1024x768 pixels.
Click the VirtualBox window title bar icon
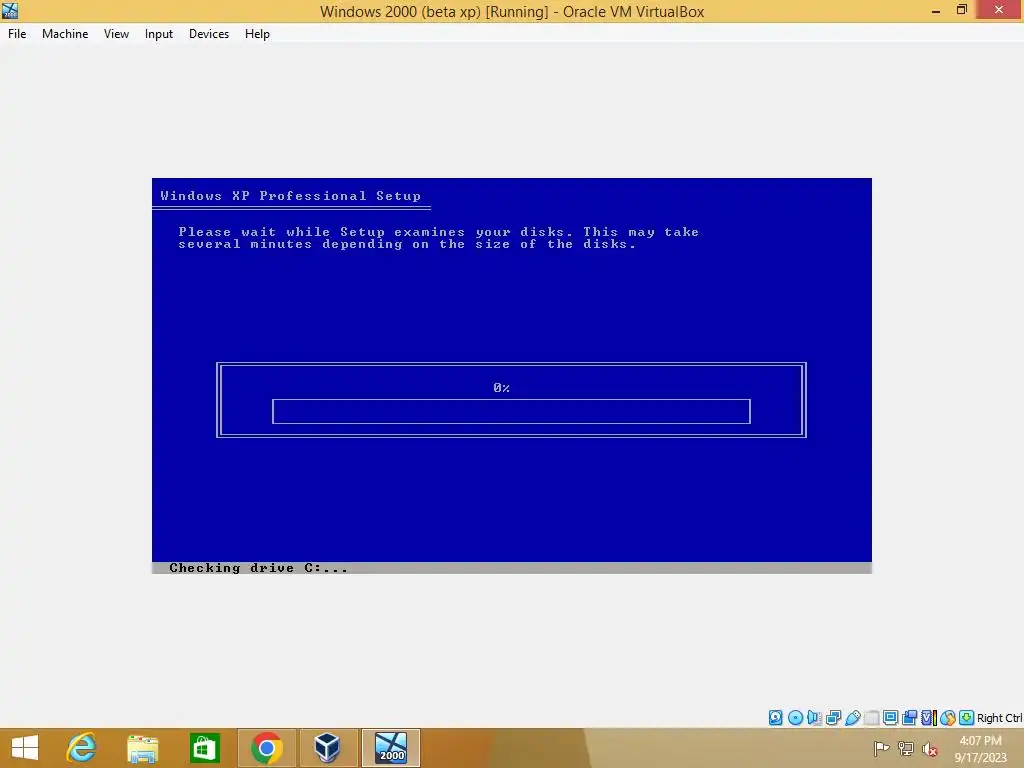point(10,10)
